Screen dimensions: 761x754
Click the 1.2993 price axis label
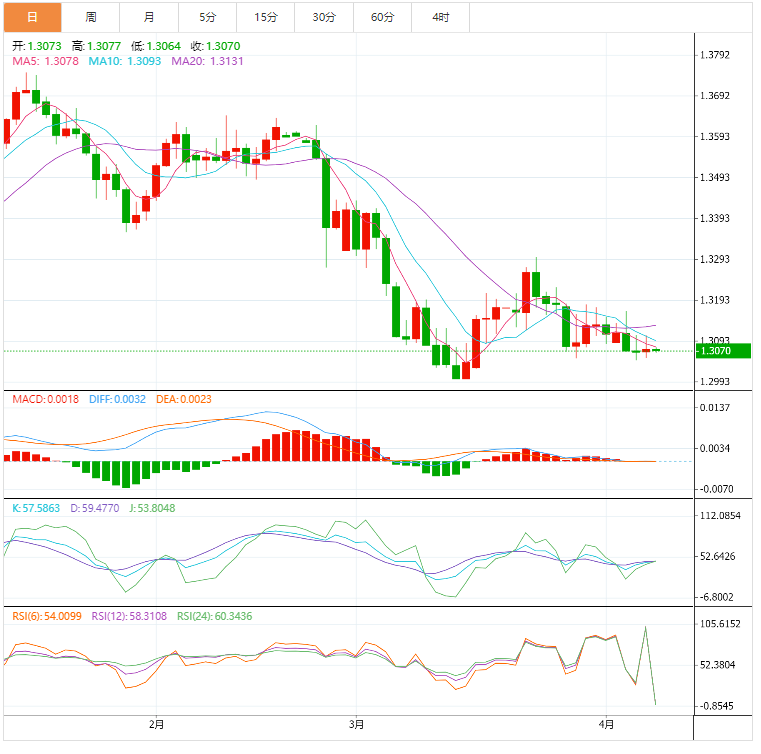[714, 381]
